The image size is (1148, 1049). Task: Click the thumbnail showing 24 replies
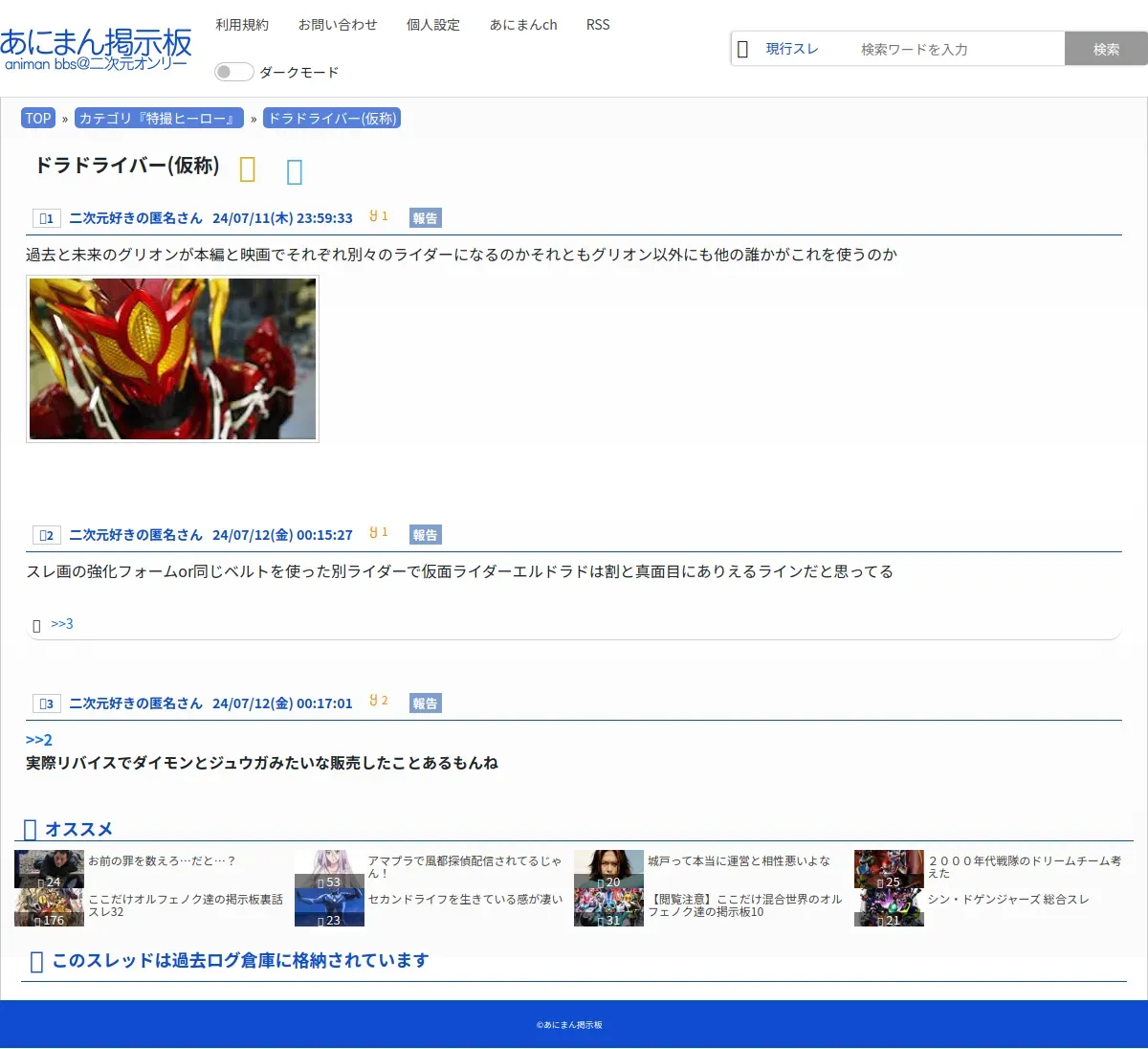tap(49, 869)
